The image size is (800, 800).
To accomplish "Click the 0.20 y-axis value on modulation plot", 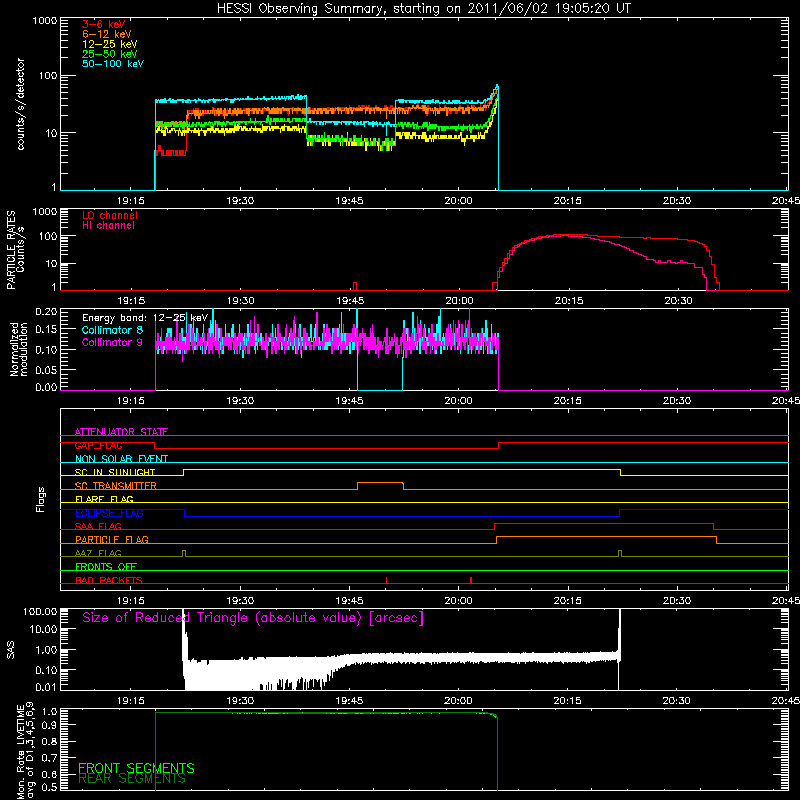I will pos(46,312).
